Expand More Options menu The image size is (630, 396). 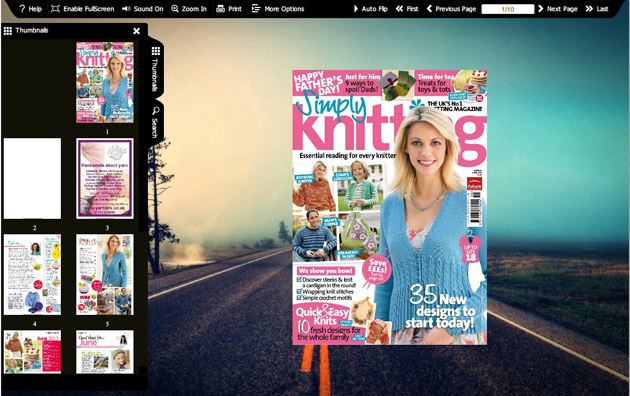[x=278, y=8]
